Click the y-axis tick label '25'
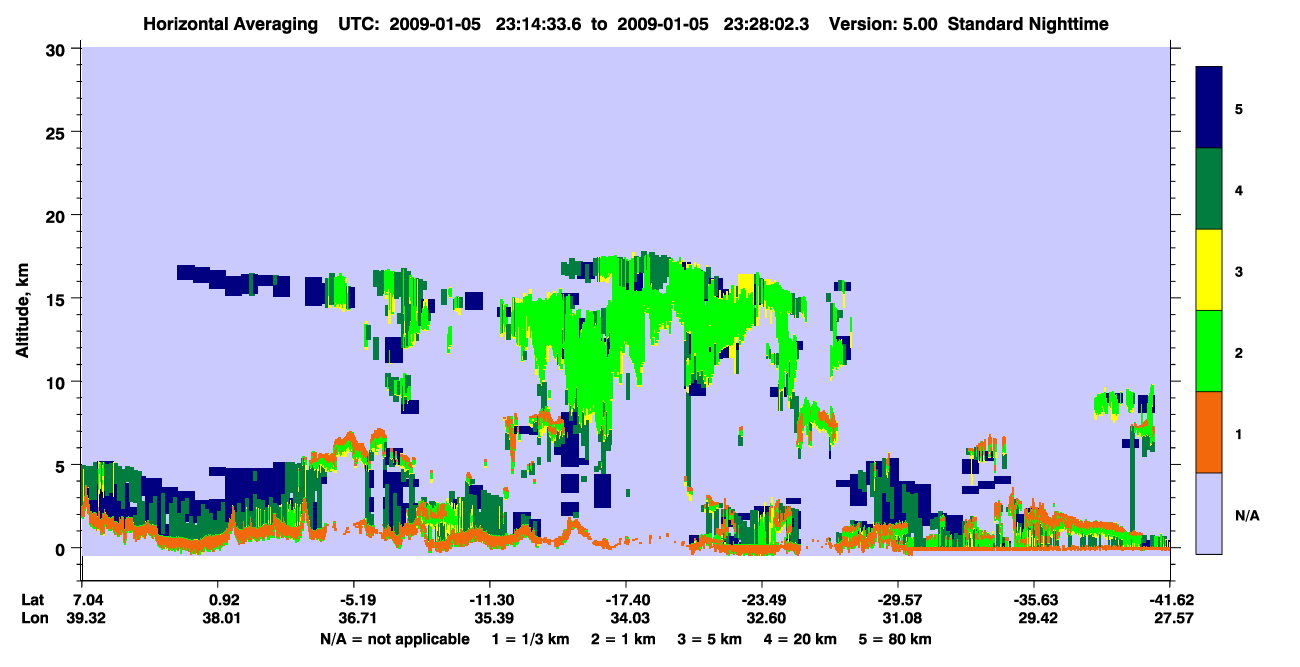Image resolution: width=1300 pixels, height=667 pixels. pos(57,132)
